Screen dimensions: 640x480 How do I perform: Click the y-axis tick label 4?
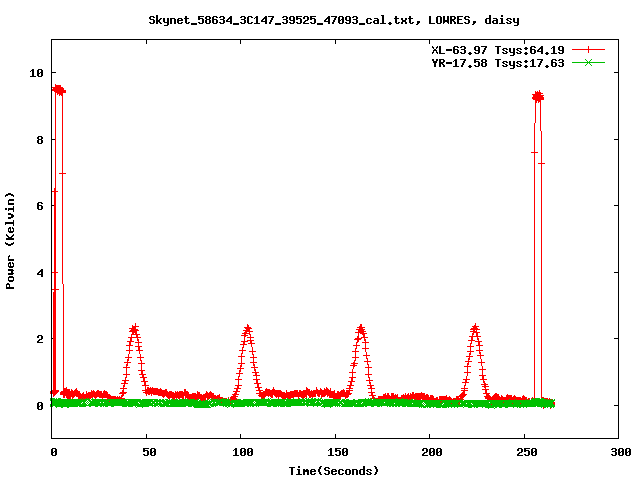coord(40,273)
